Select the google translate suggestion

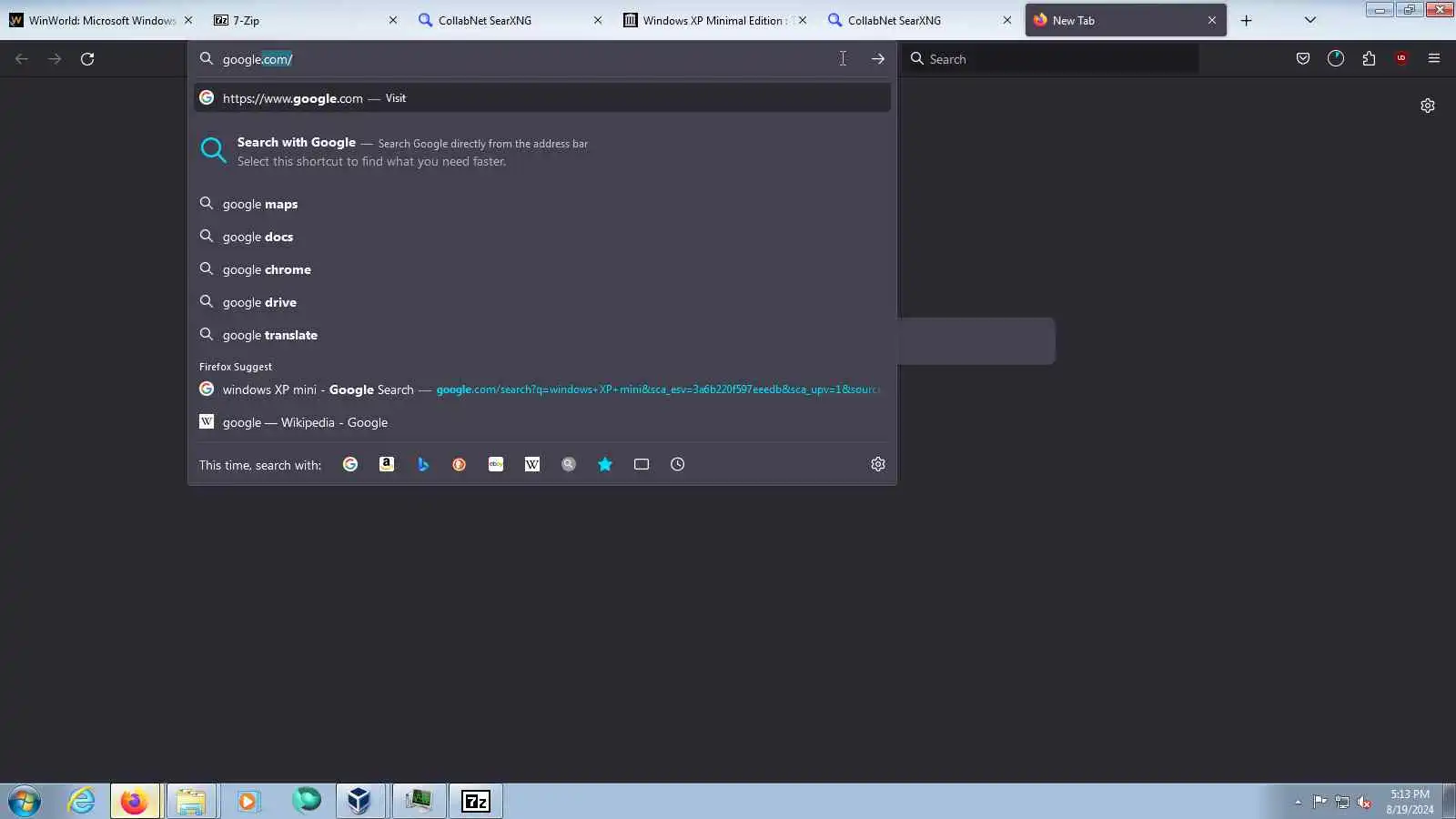(541, 335)
